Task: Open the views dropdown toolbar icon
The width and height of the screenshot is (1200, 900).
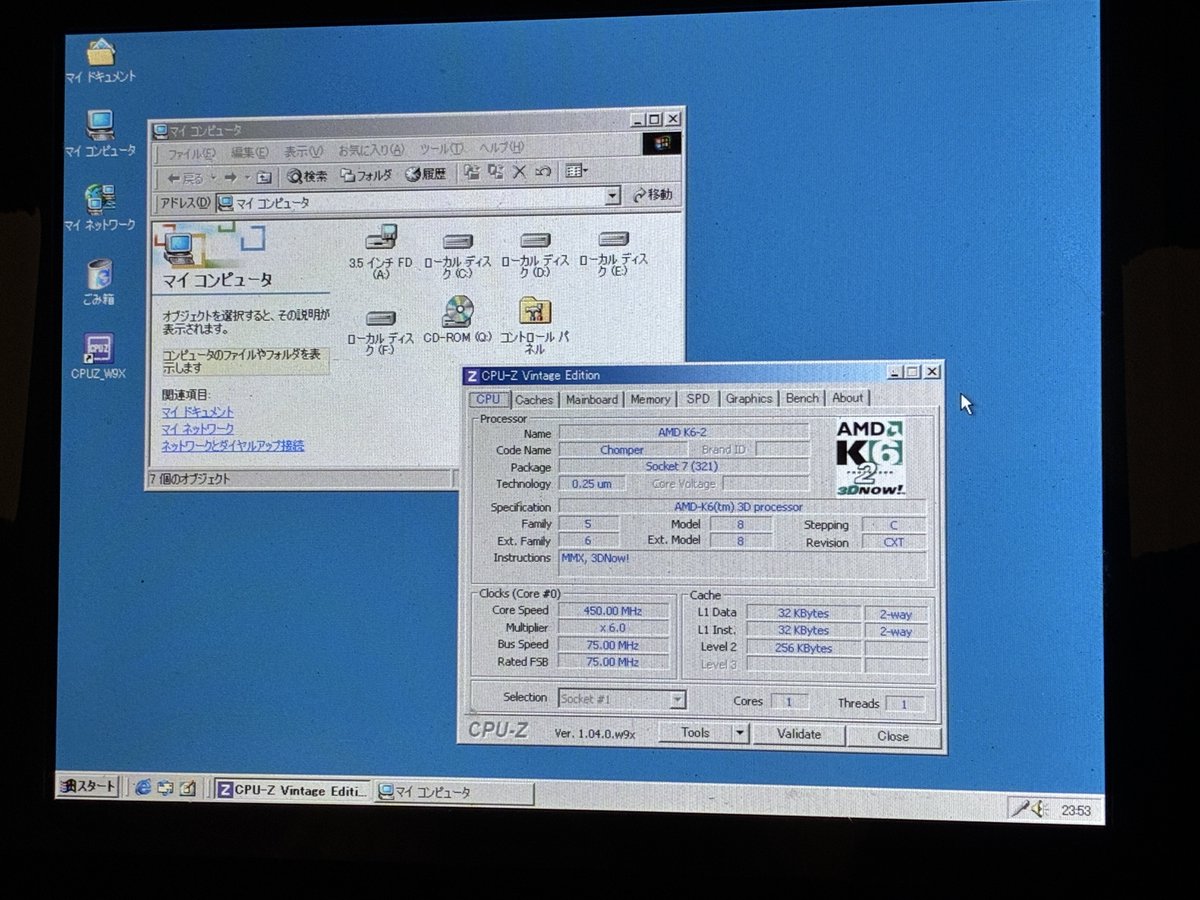Action: coord(576,171)
